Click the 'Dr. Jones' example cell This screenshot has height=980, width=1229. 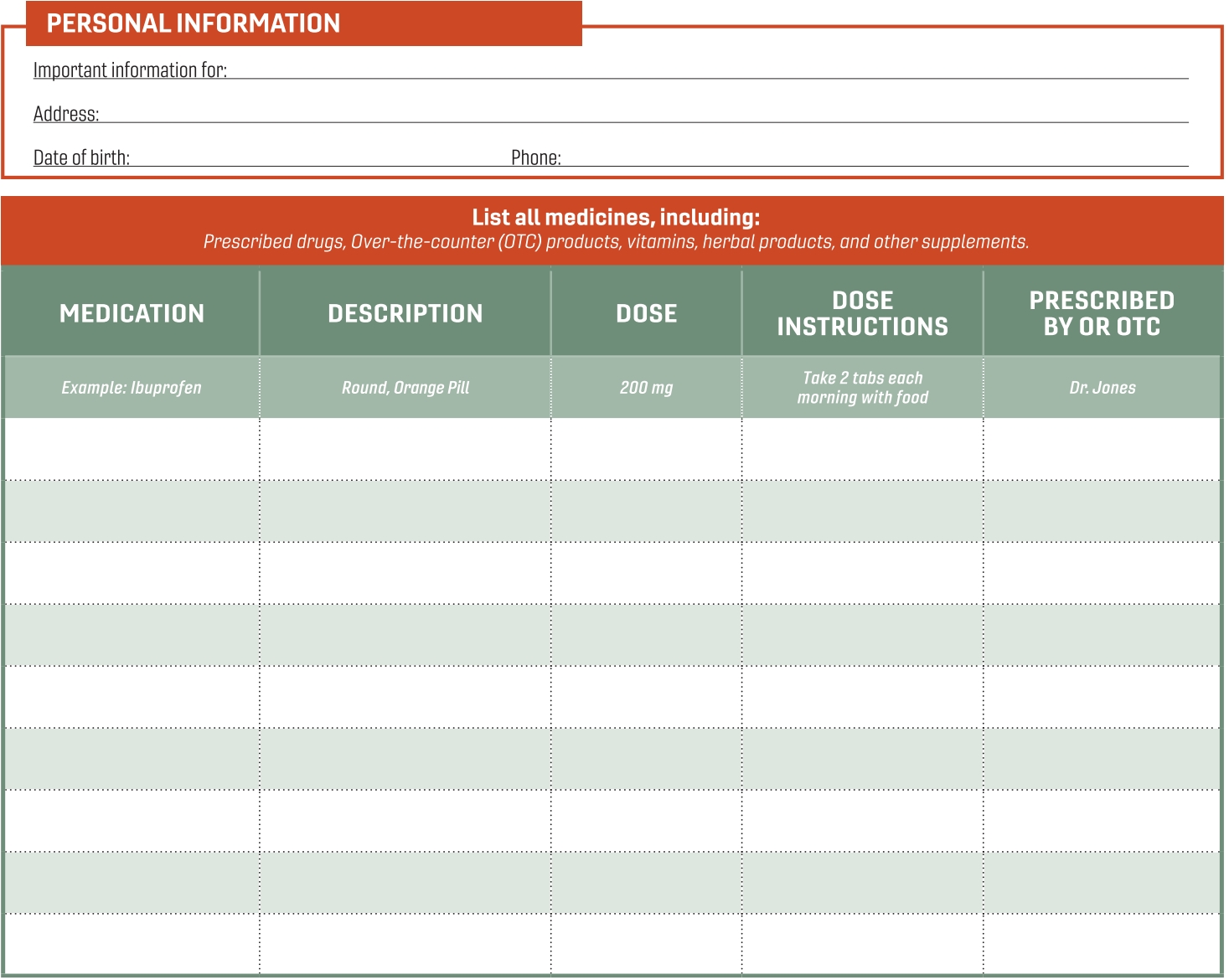pyautogui.click(x=1102, y=388)
